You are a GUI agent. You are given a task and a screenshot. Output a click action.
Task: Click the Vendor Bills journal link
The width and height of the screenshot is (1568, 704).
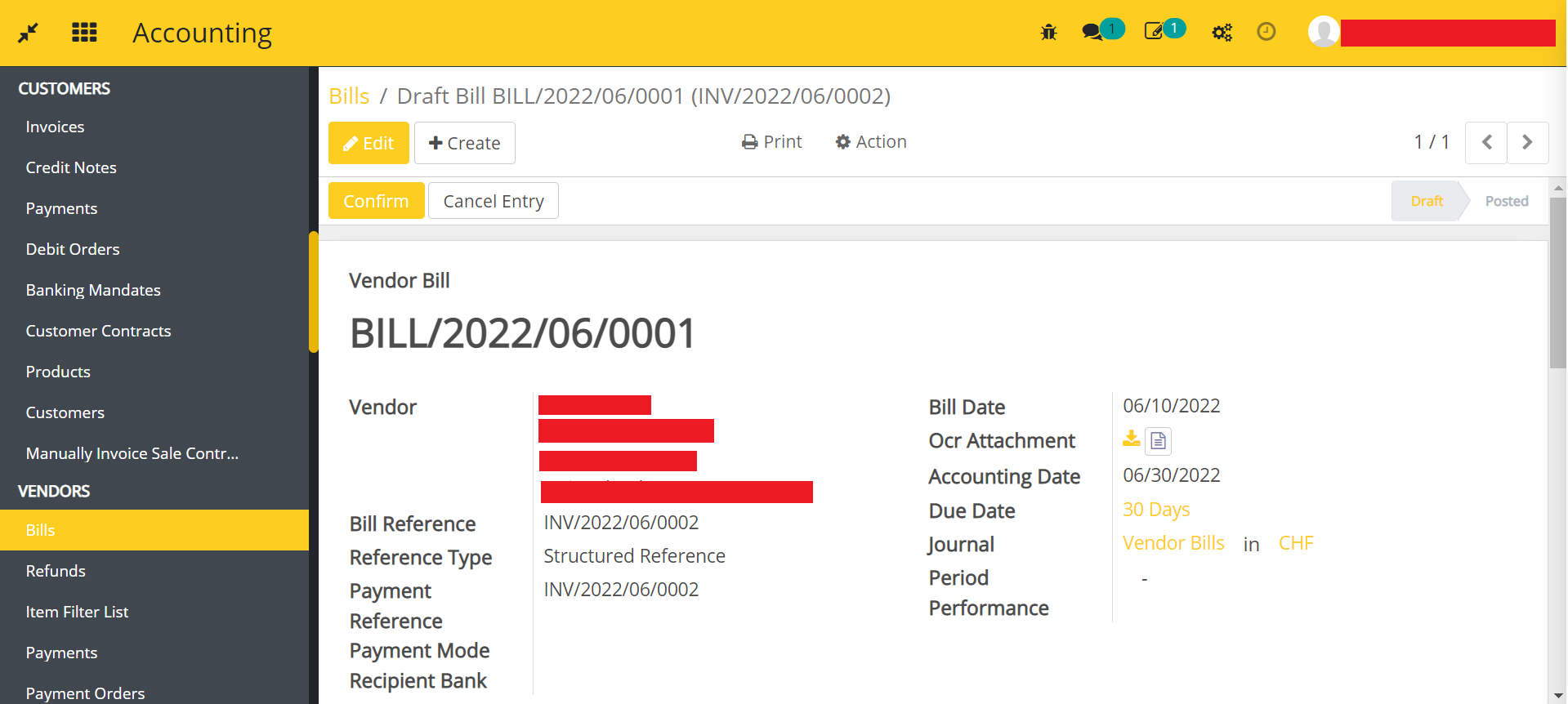click(x=1173, y=543)
